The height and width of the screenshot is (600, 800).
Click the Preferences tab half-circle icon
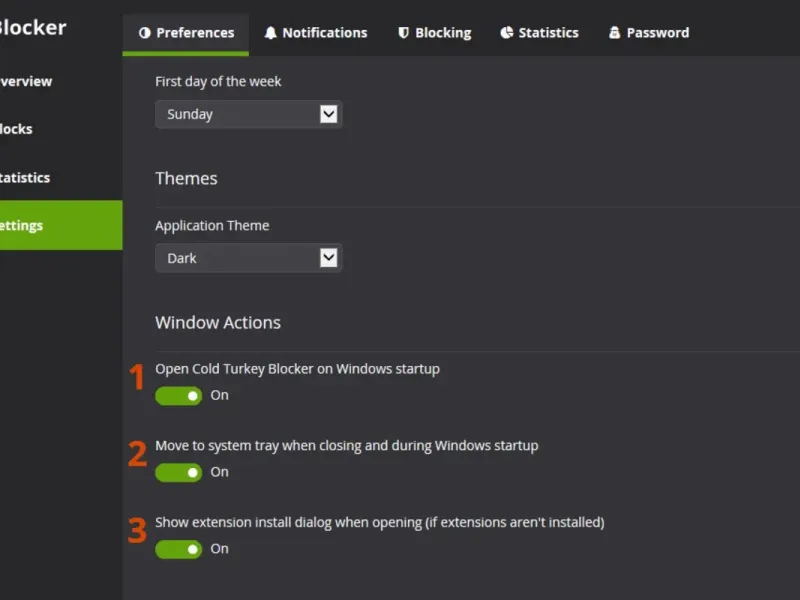(144, 33)
